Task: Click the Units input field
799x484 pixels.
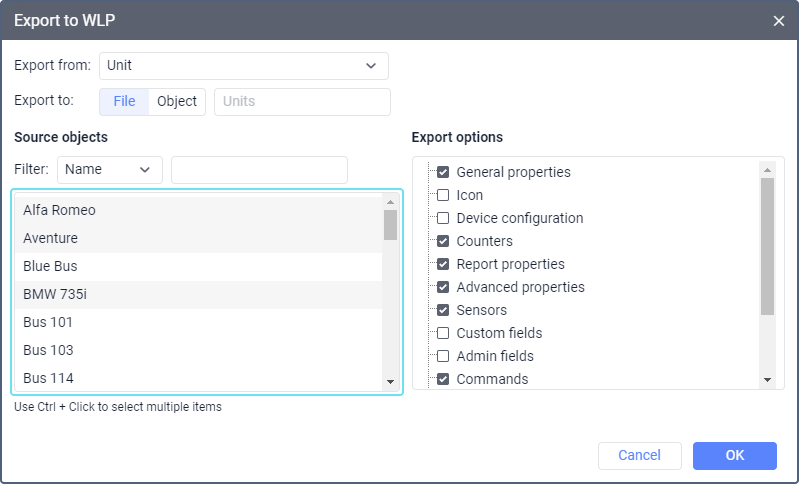Action: [x=301, y=102]
